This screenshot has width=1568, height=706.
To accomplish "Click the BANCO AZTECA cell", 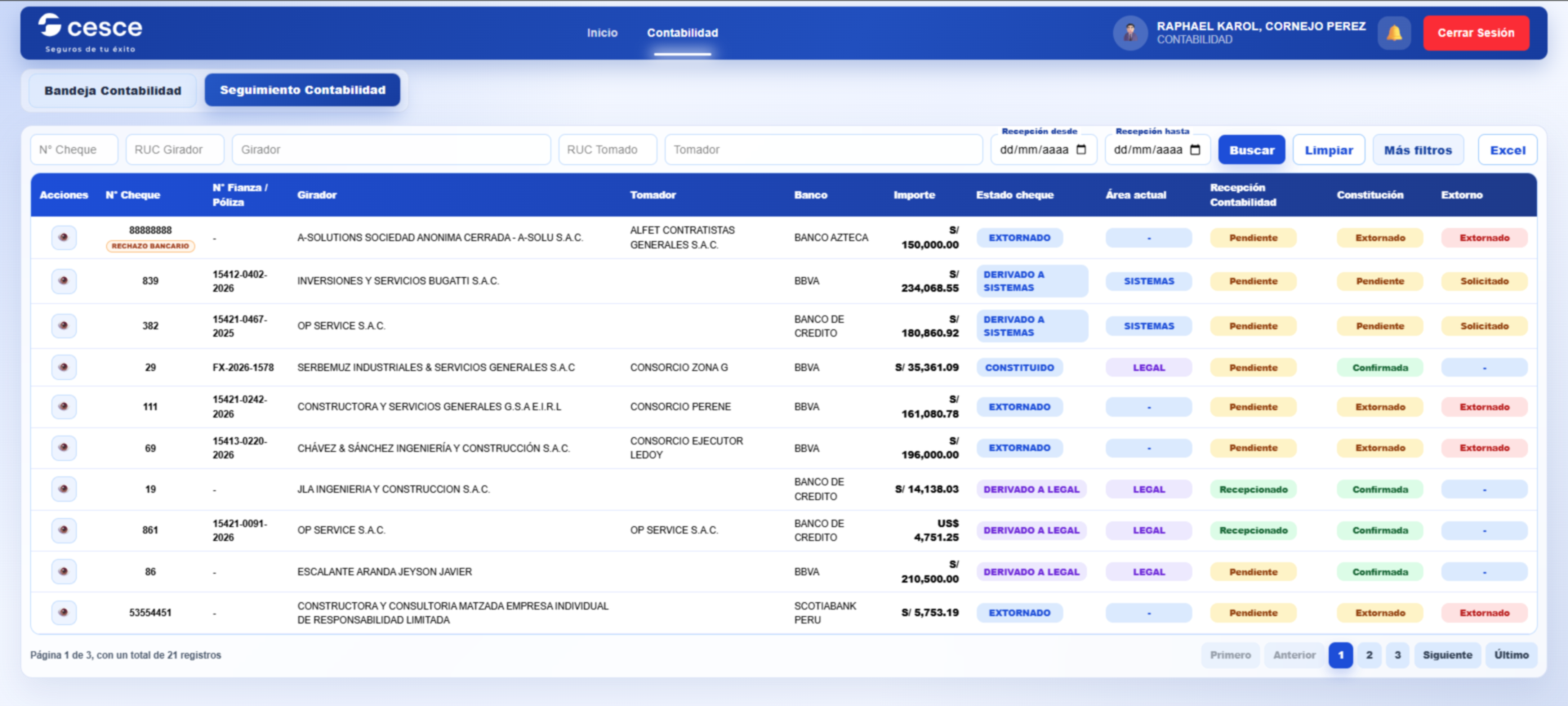I will click(831, 238).
